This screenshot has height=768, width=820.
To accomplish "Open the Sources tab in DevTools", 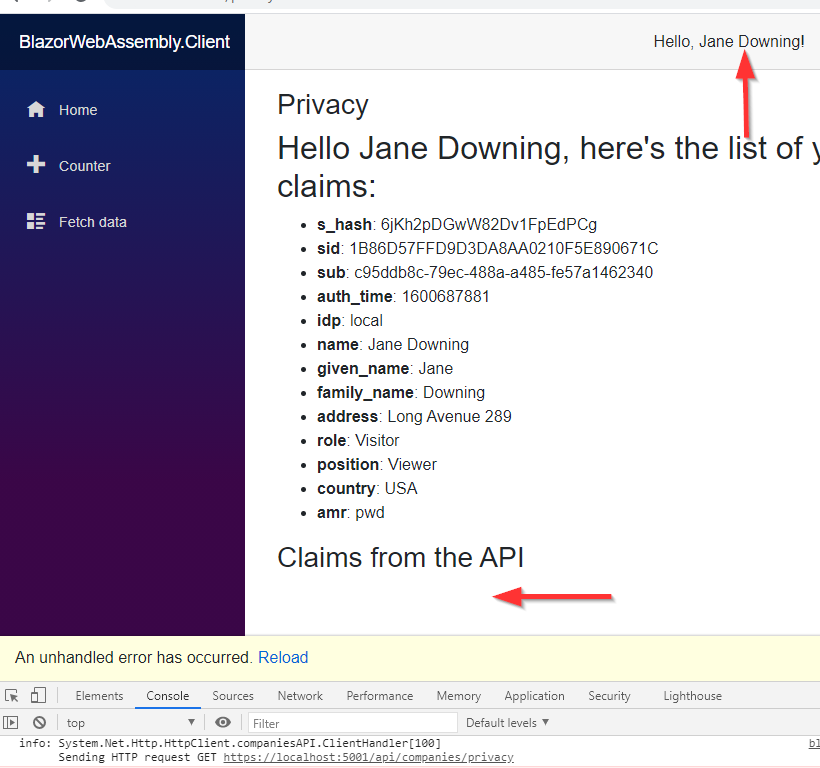I will tap(233, 696).
